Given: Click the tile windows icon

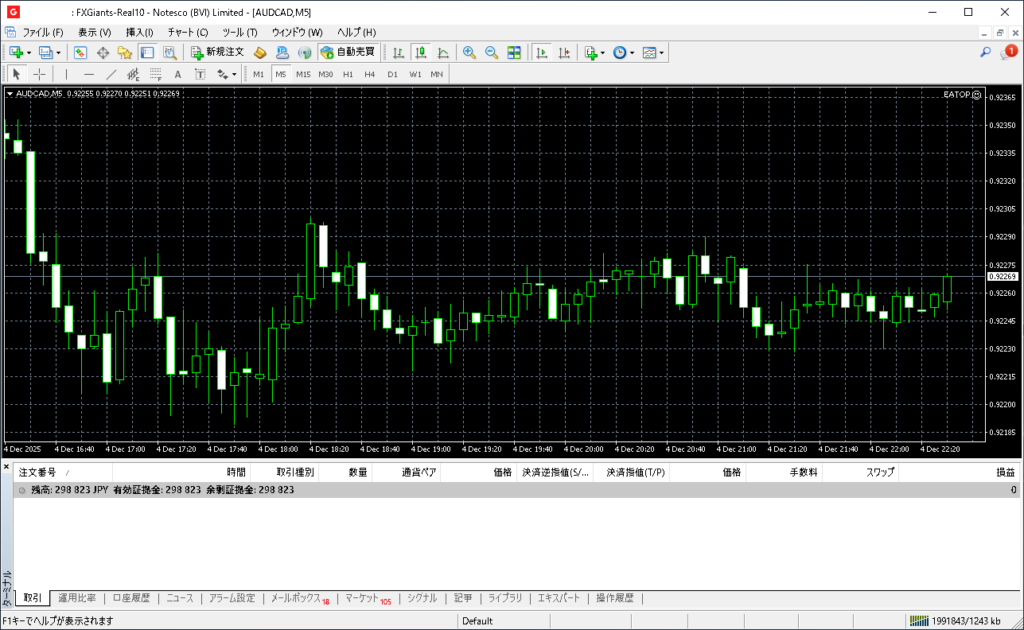Looking at the screenshot, I should (514, 52).
